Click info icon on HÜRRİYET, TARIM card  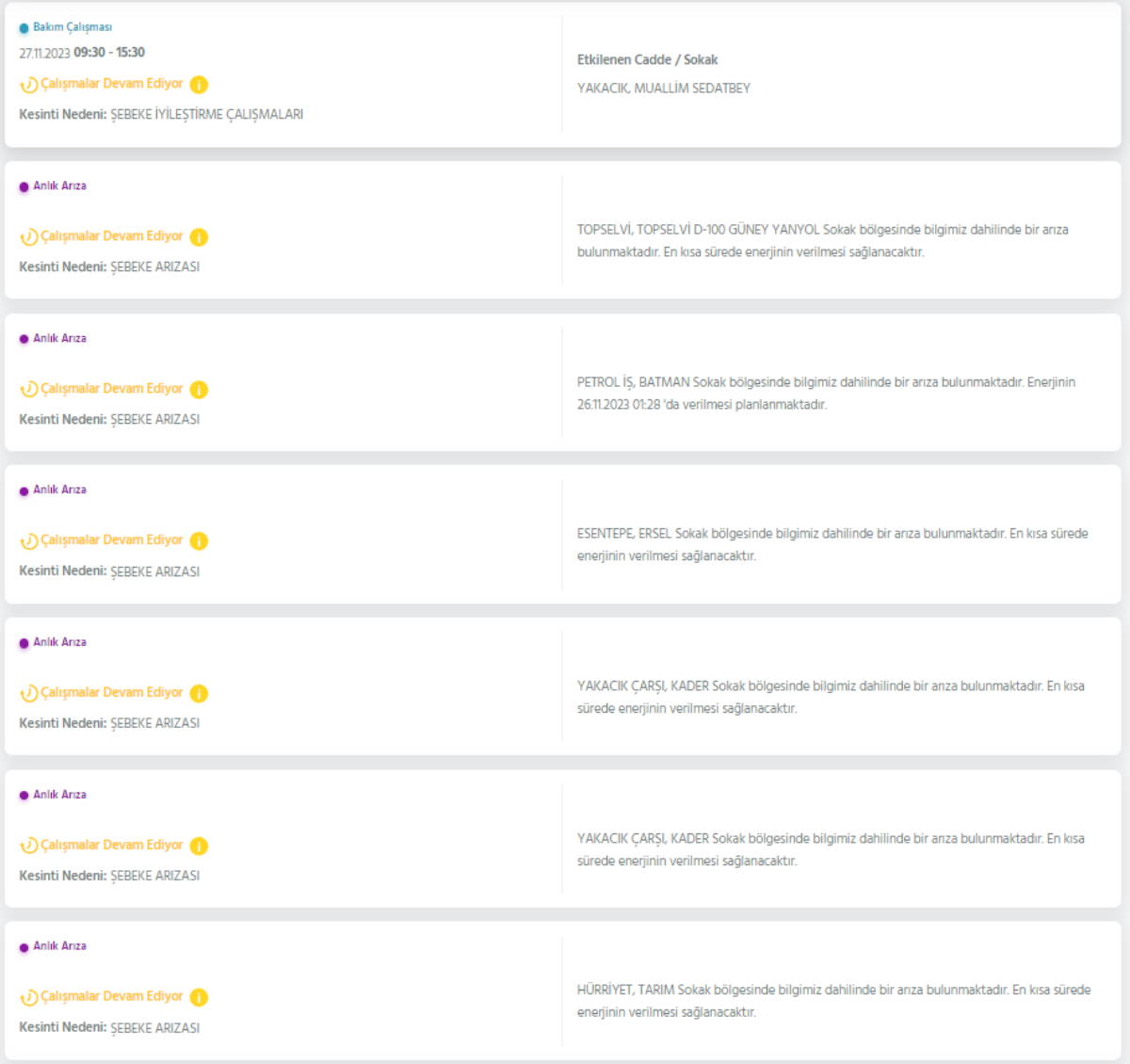[199, 997]
